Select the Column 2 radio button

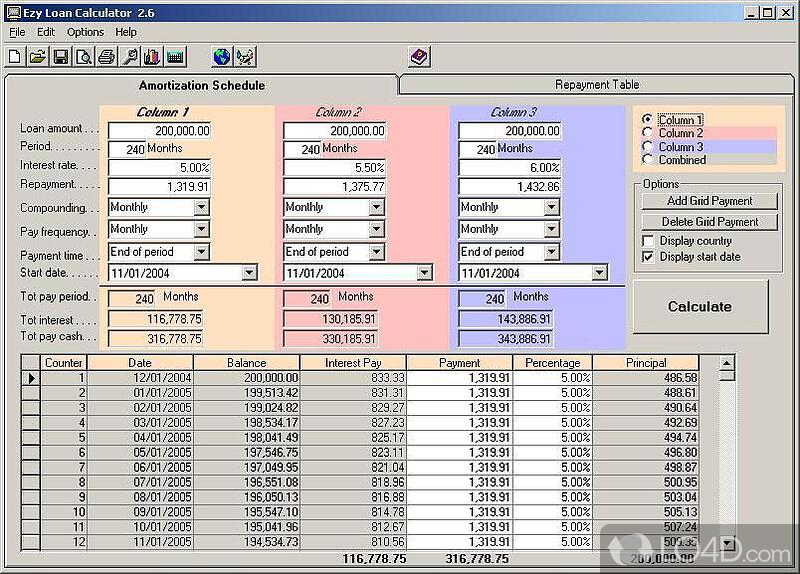(x=648, y=133)
